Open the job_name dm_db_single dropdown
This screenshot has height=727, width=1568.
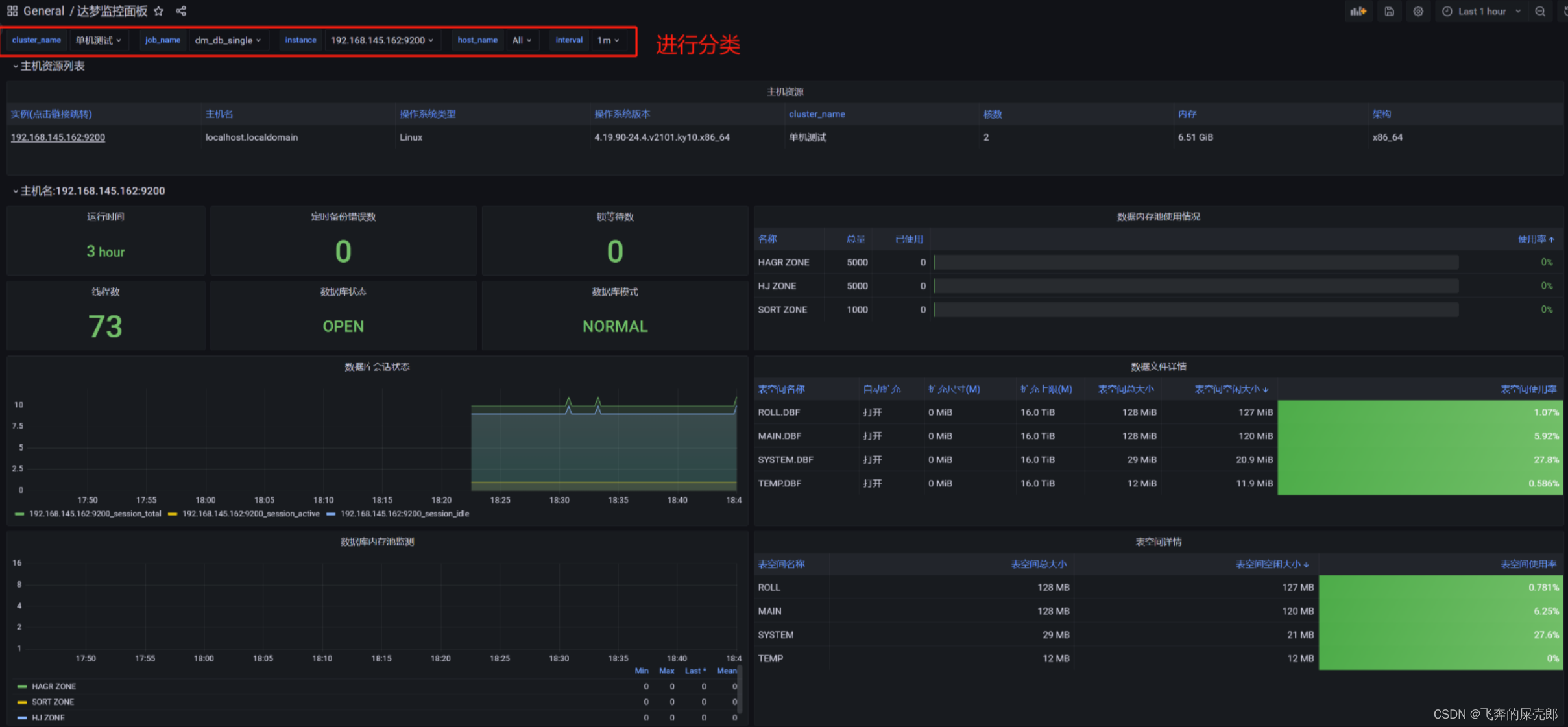tap(228, 40)
